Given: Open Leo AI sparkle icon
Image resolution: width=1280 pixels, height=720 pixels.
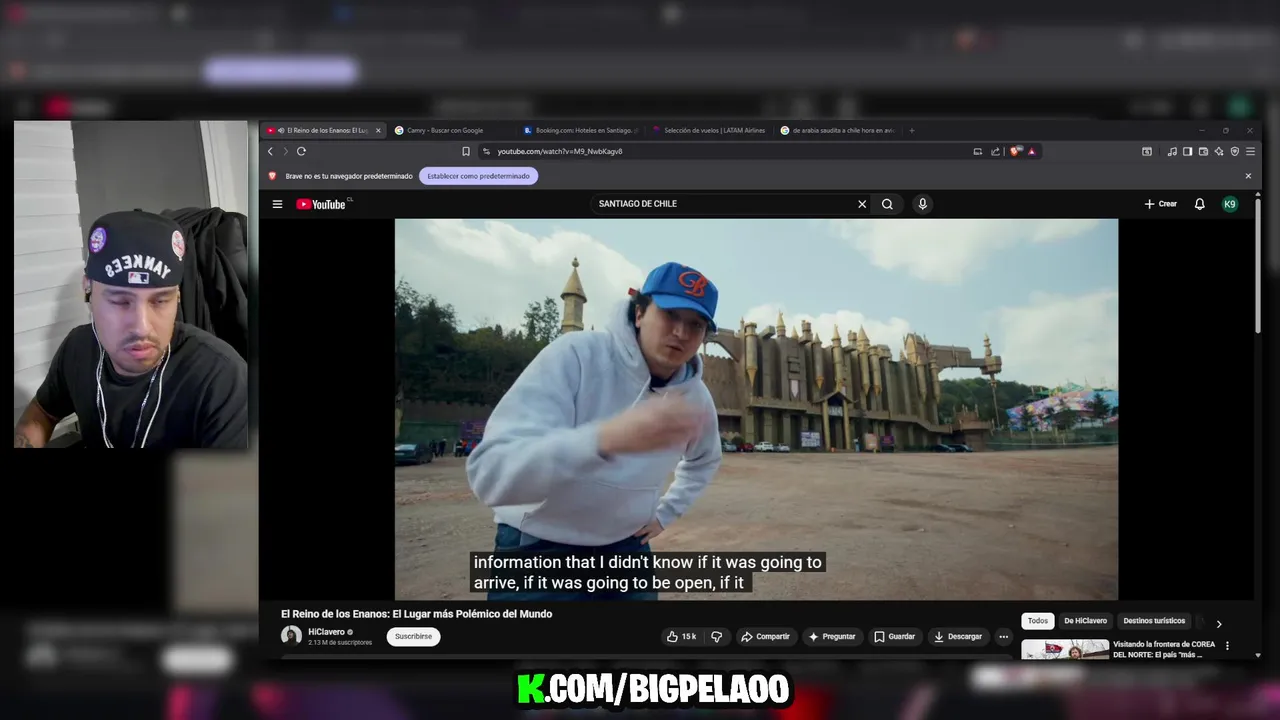Looking at the screenshot, I should [x=1219, y=151].
